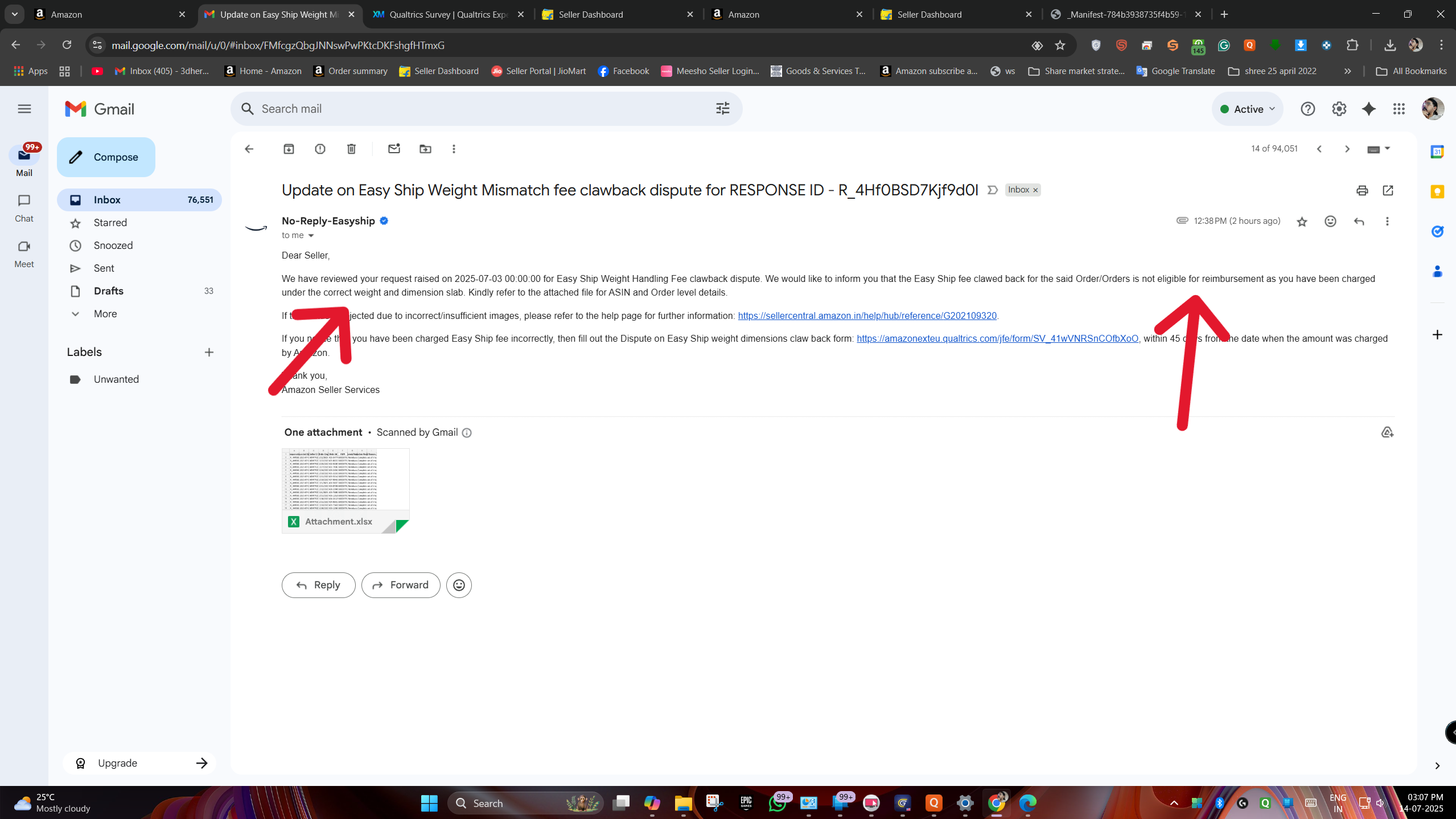
Task: Open Contacts side panel
Action: (1437, 271)
